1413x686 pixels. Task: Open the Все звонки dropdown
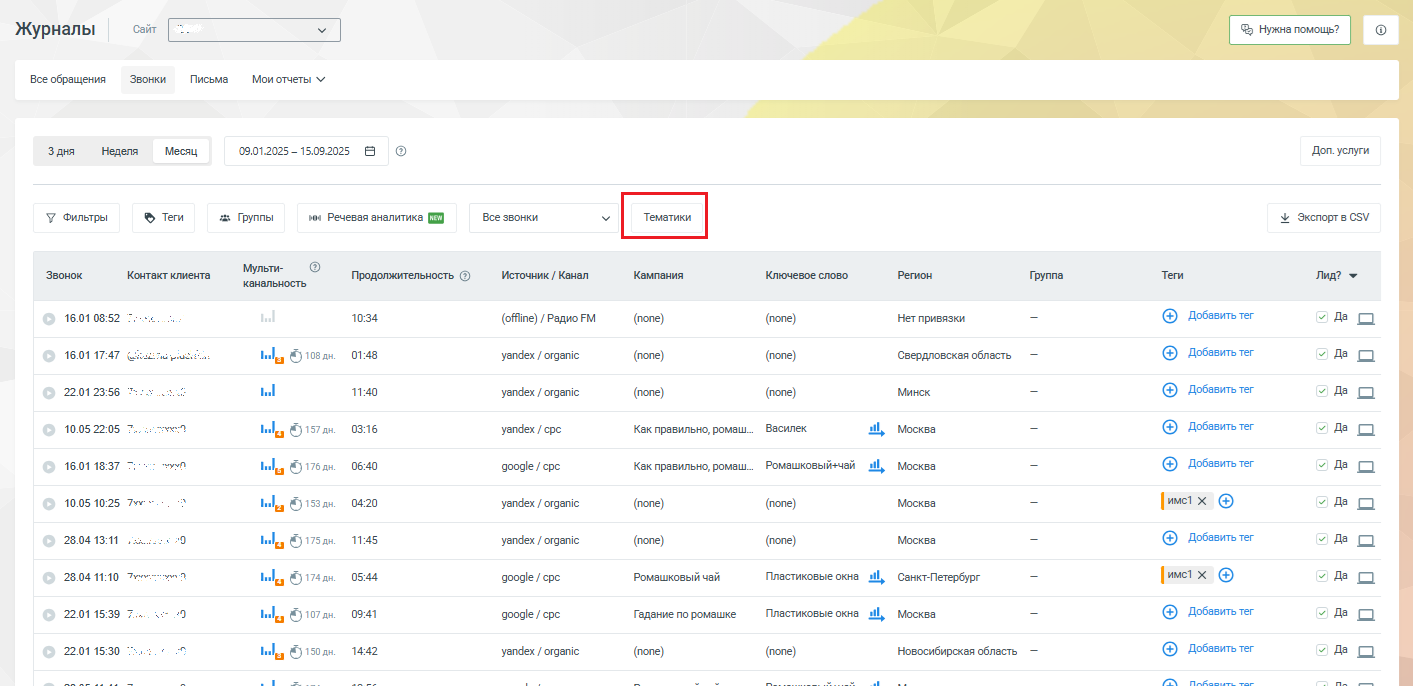pos(544,217)
